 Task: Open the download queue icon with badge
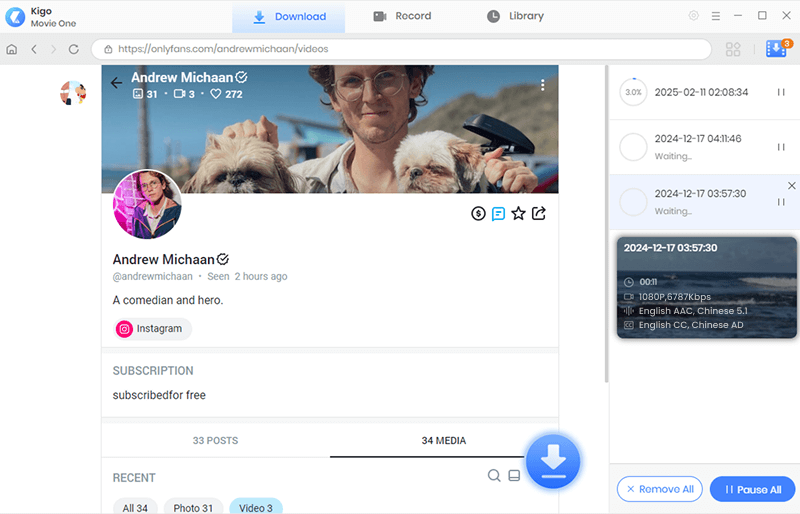(x=778, y=48)
